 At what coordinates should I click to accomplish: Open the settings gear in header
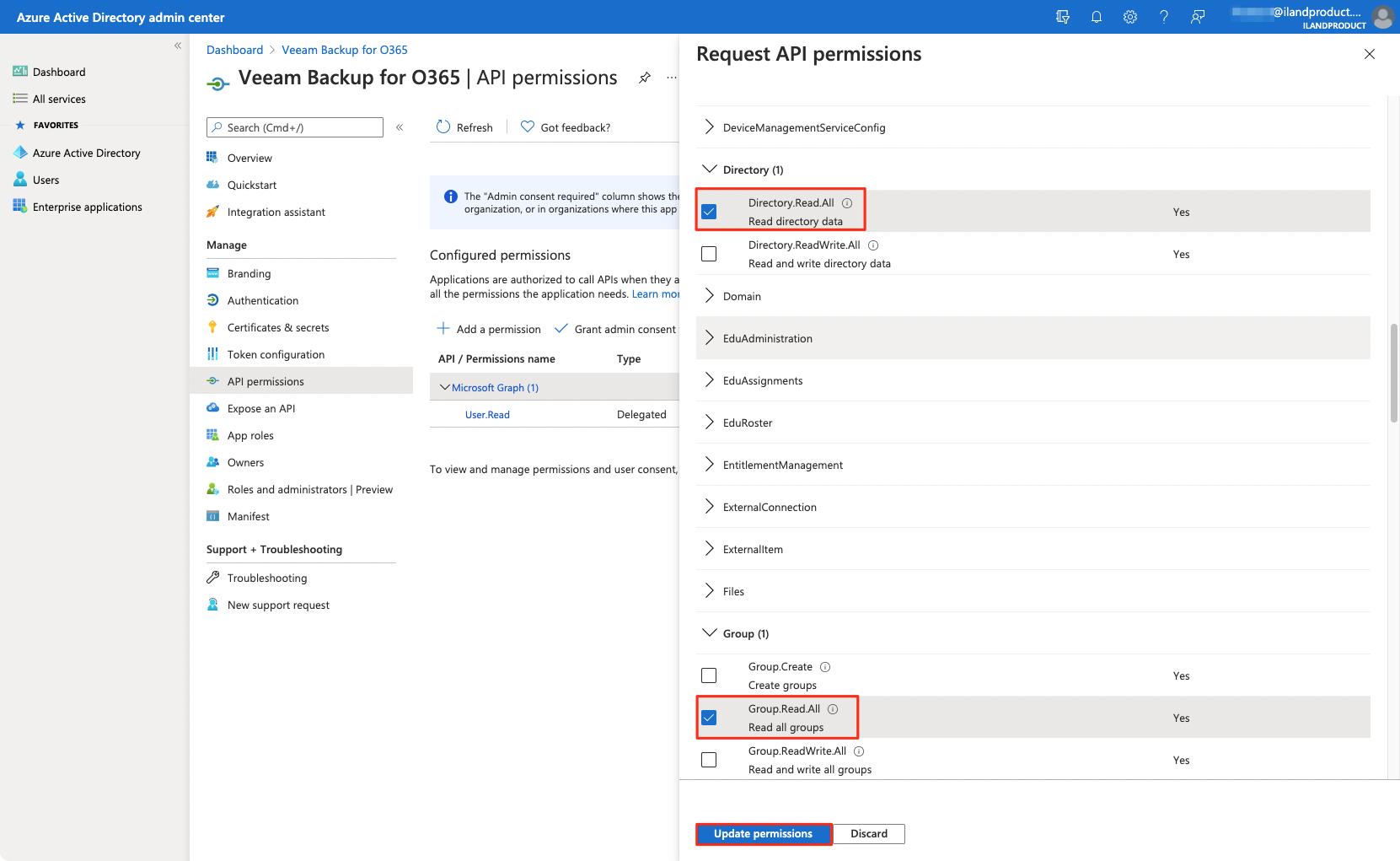(x=1129, y=17)
